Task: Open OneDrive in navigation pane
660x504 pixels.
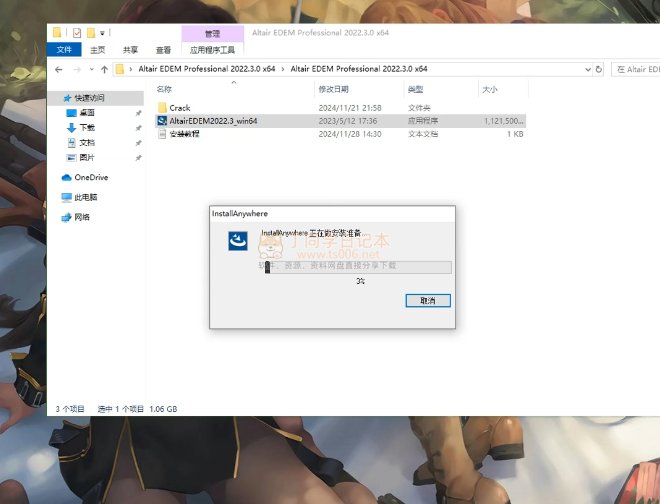Action: click(91, 177)
